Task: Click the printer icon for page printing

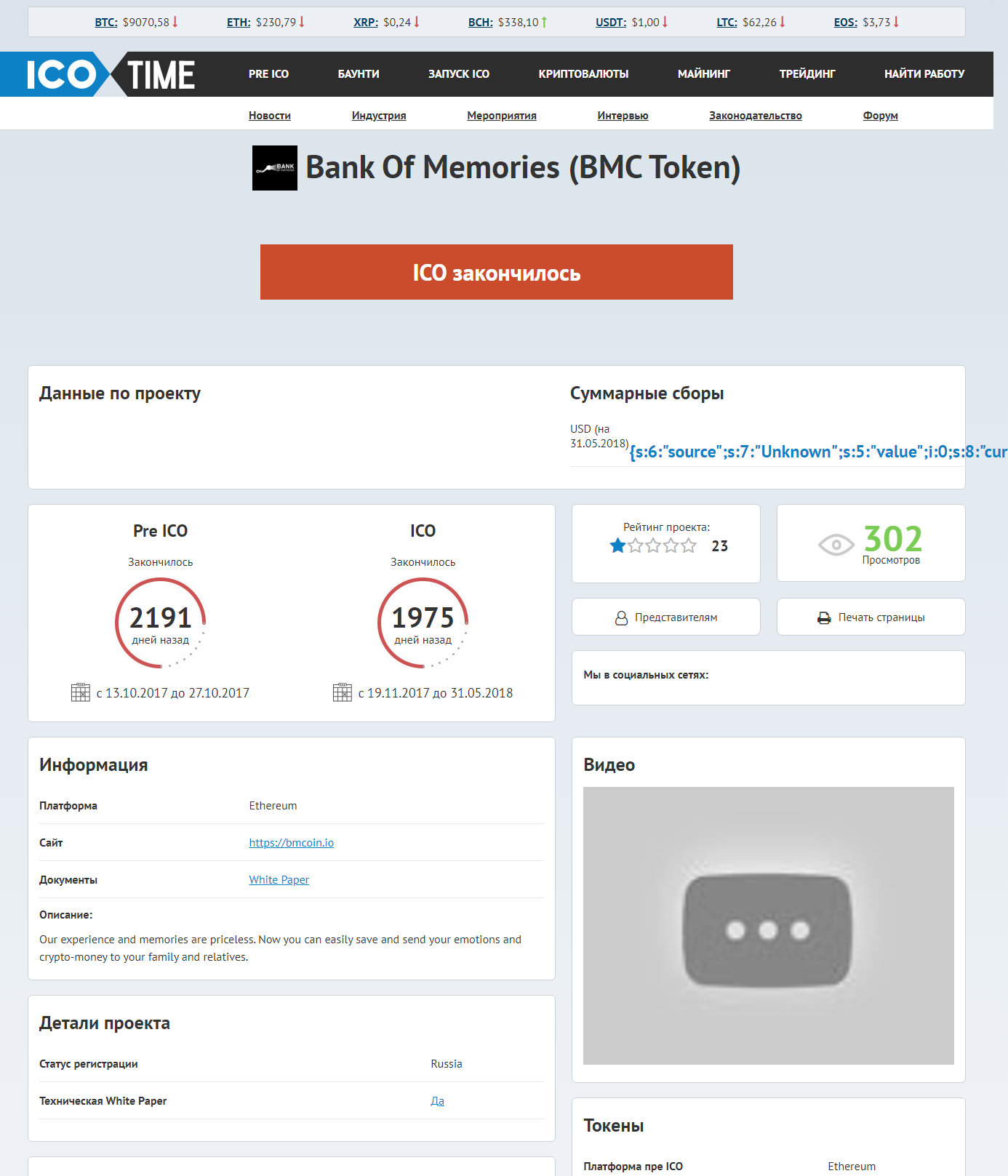Action: [x=824, y=618]
